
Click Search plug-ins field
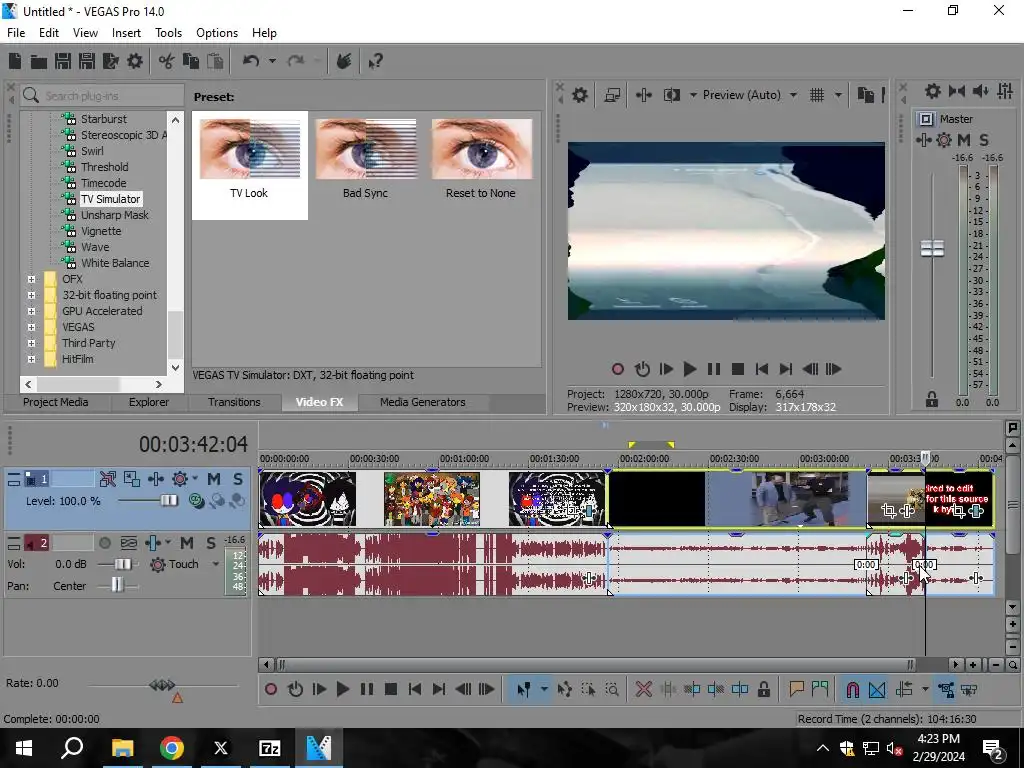[102, 96]
